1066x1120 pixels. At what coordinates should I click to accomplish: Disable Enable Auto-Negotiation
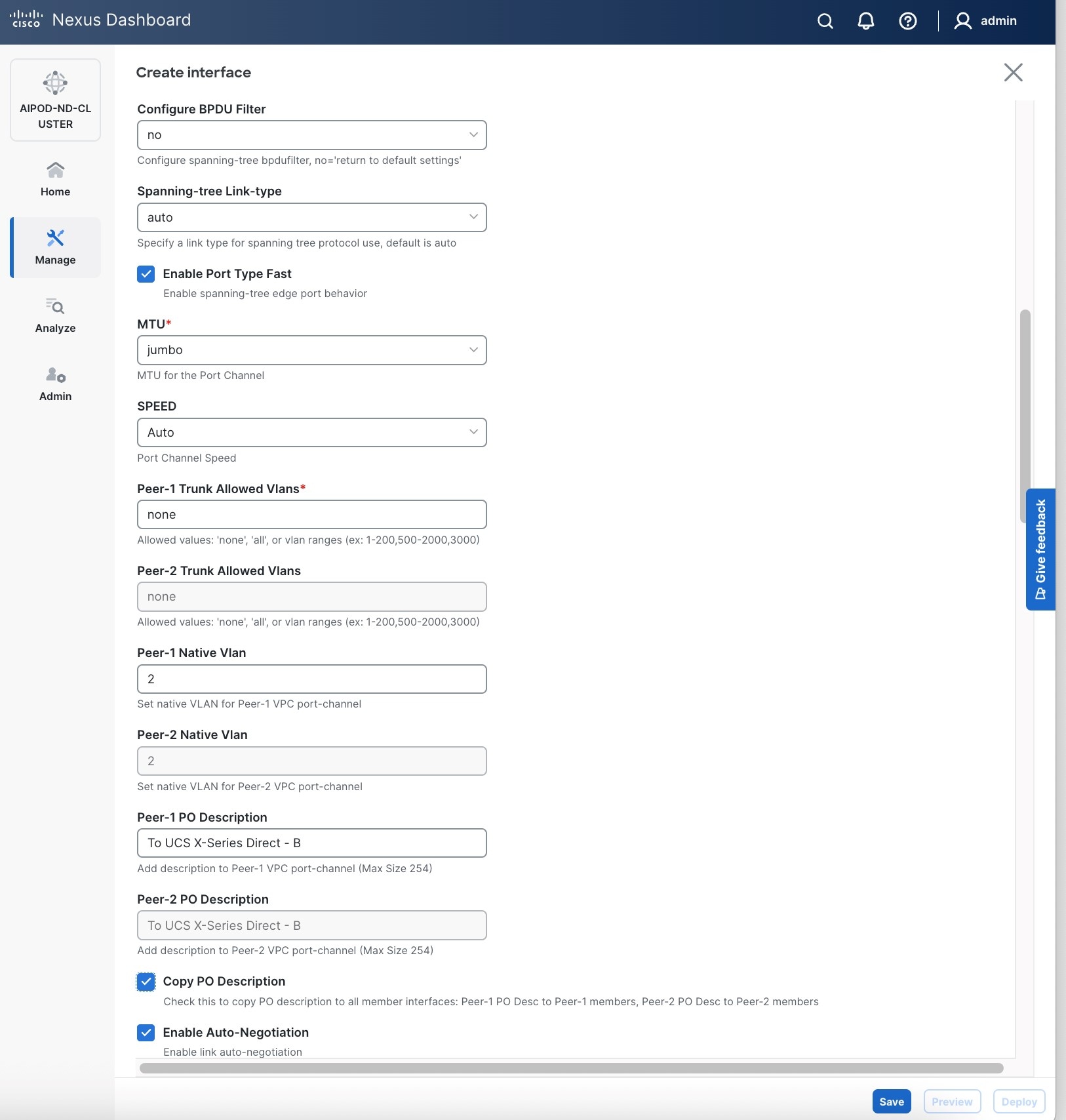point(146,1032)
